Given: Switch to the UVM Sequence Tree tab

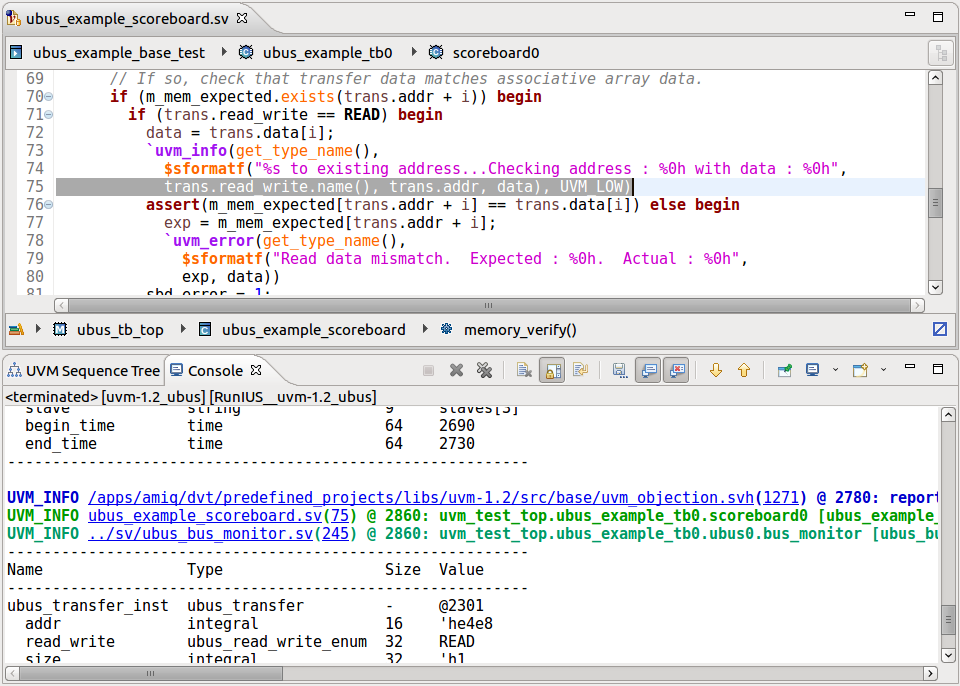Looking at the screenshot, I should [84, 371].
